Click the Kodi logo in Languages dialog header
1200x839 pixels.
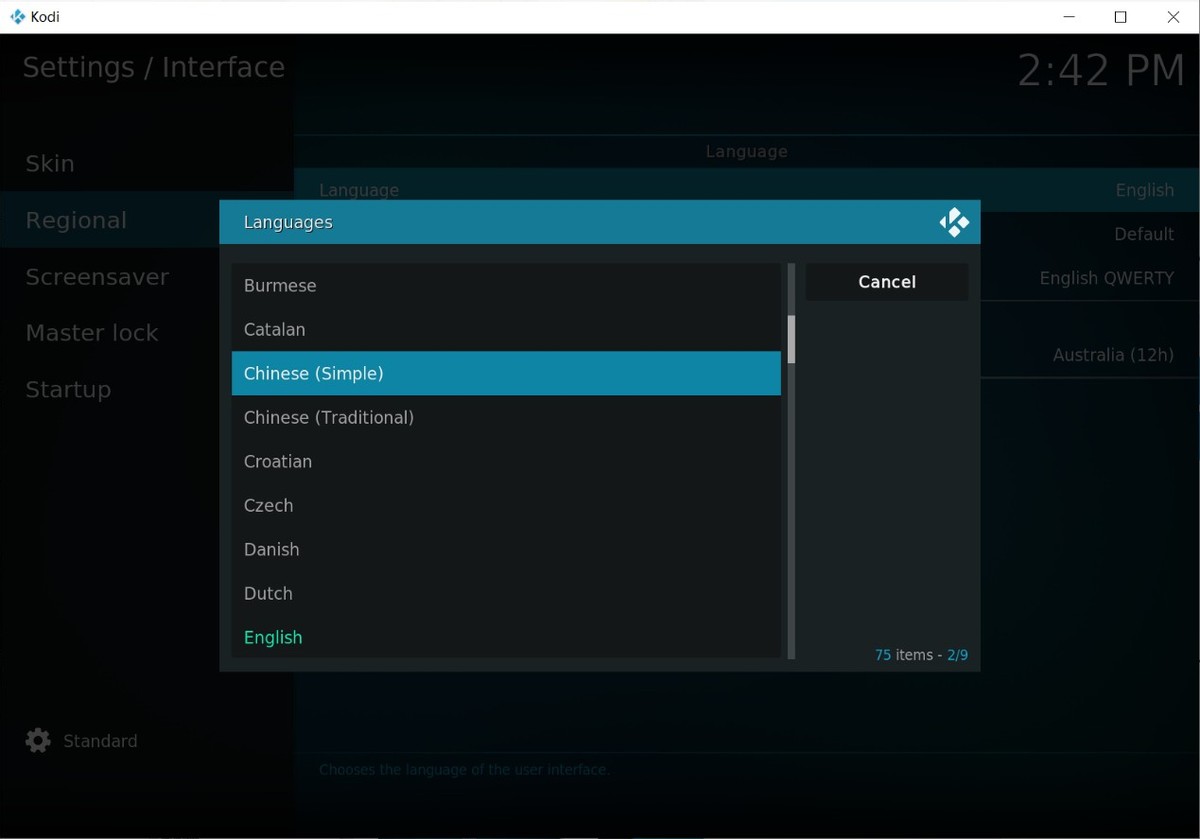click(954, 222)
